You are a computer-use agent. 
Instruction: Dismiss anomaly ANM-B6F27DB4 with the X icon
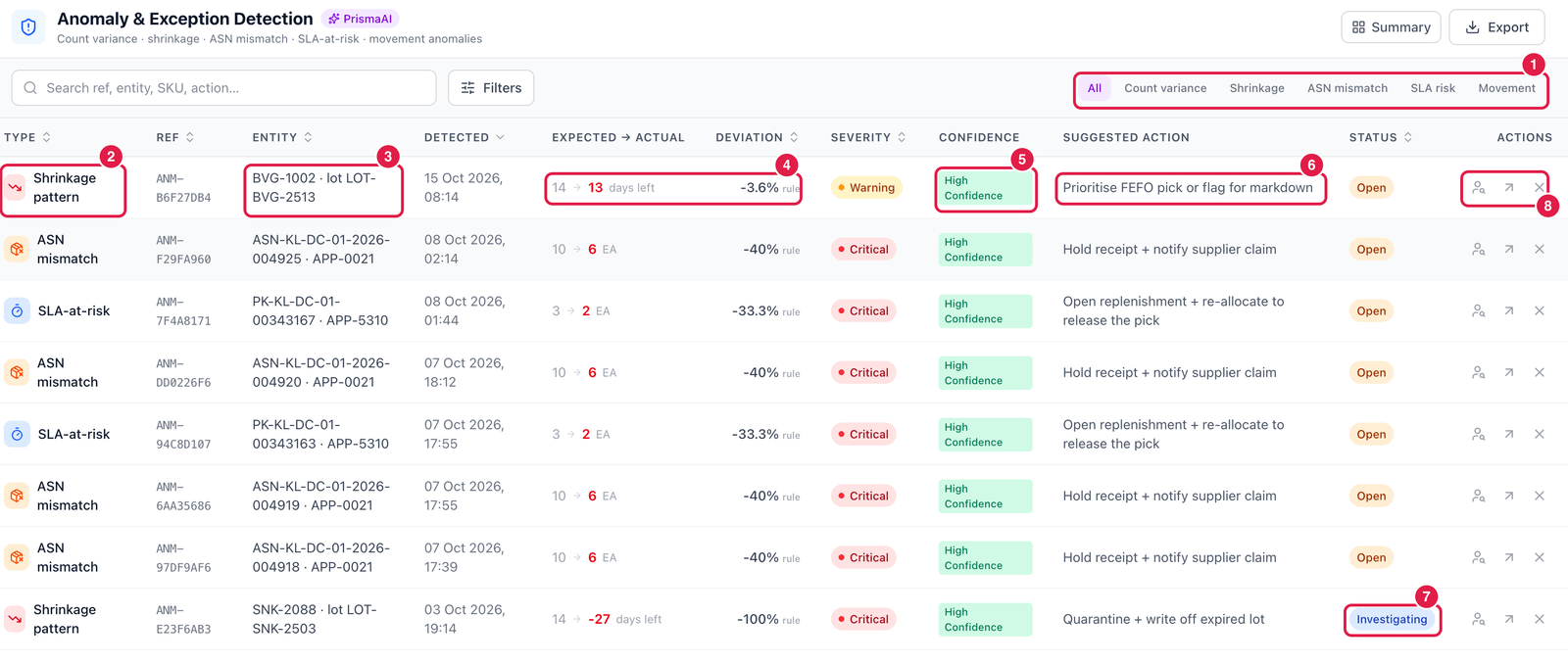1540,188
